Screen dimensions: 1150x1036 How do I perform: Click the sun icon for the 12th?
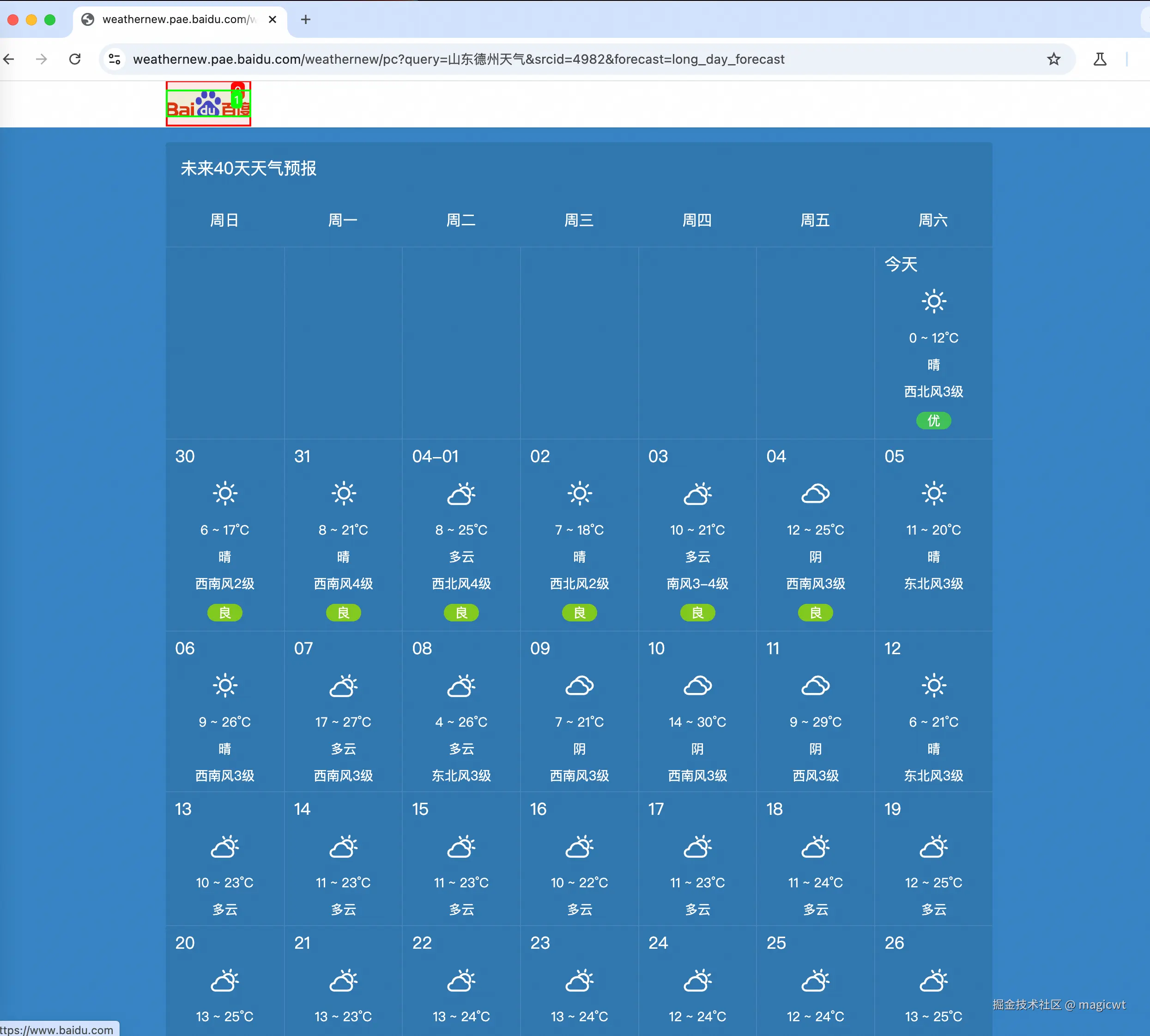933,685
